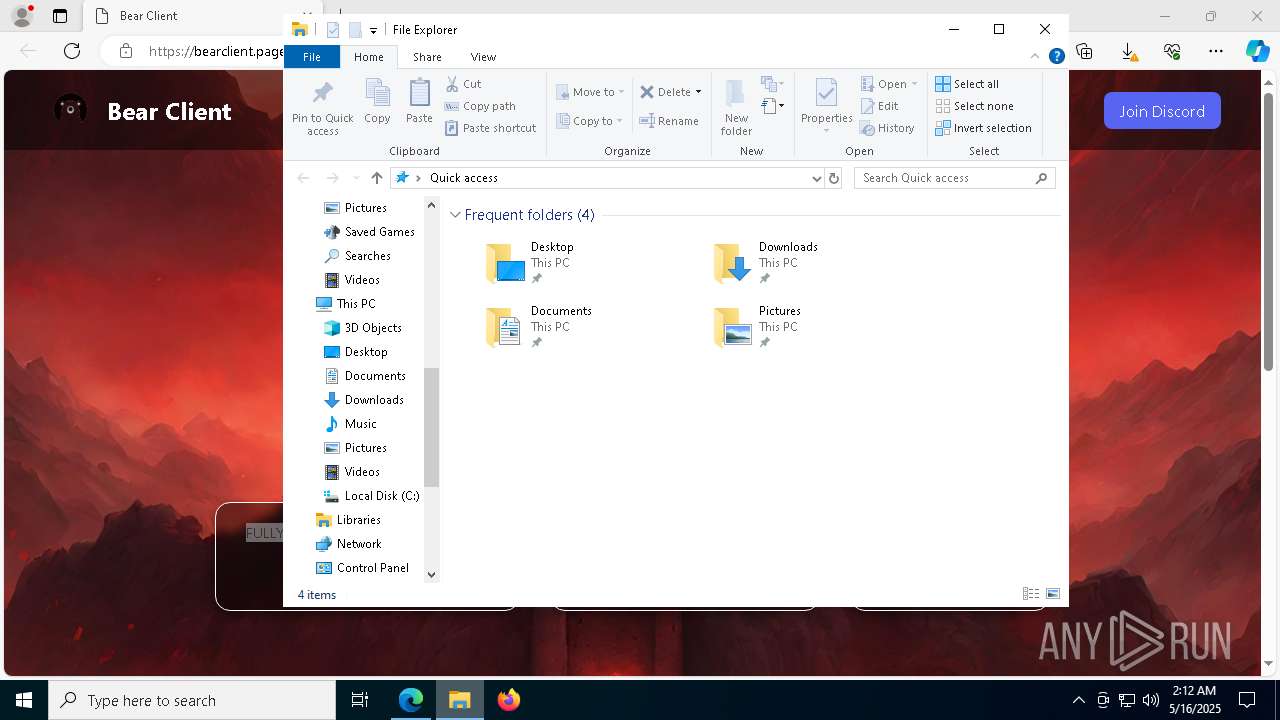Select Searches in navigation pane

pos(357,256)
